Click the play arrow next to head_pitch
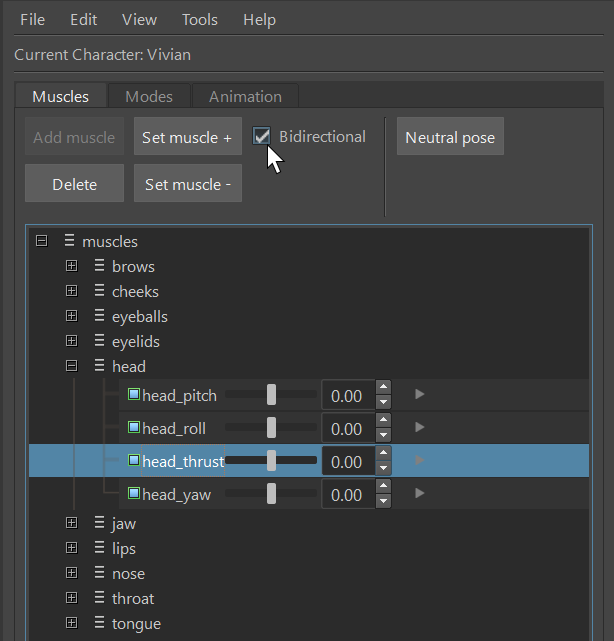The image size is (614, 641). 420,395
